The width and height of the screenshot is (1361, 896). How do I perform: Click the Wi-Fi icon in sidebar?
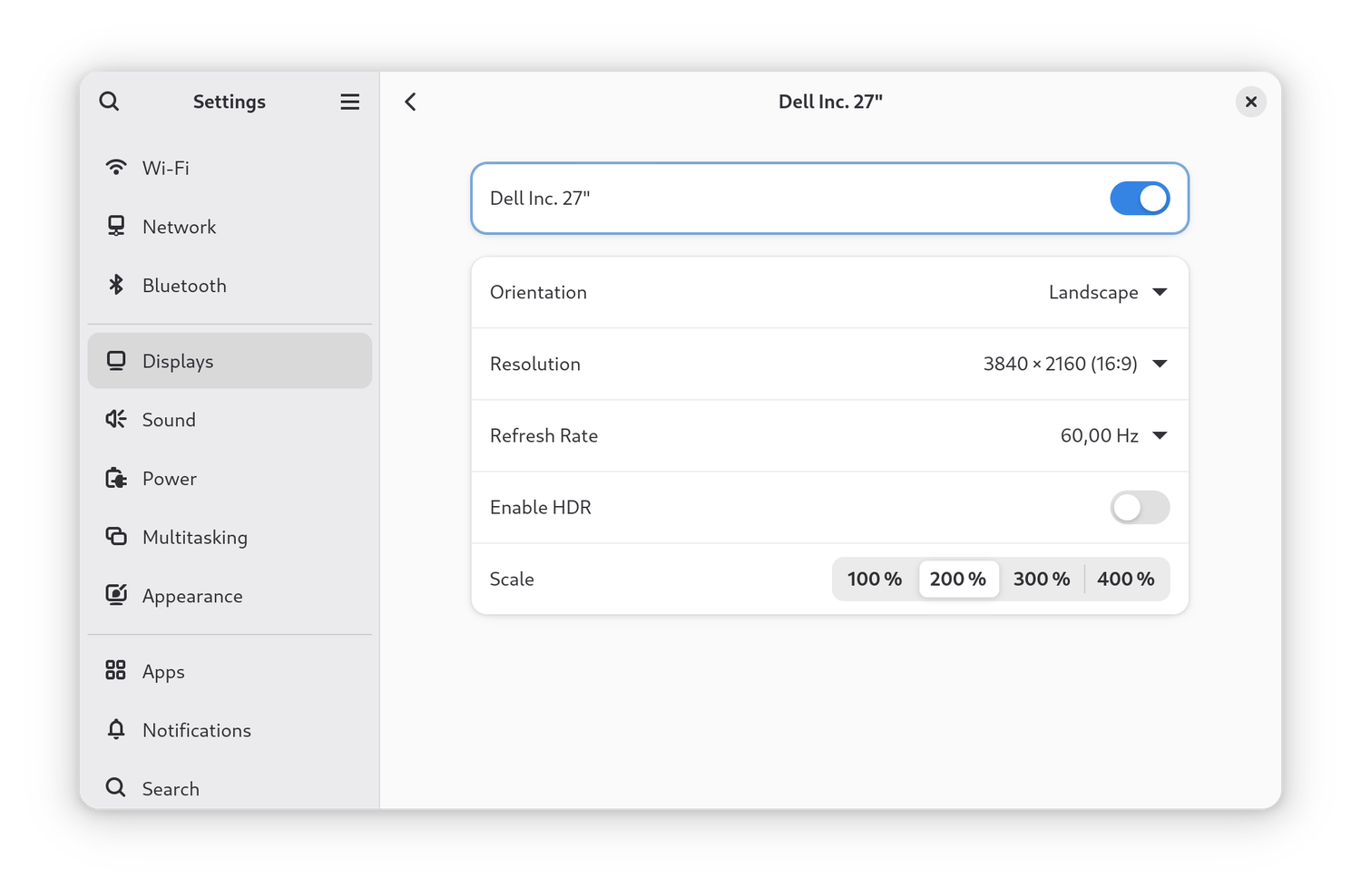pos(116,168)
